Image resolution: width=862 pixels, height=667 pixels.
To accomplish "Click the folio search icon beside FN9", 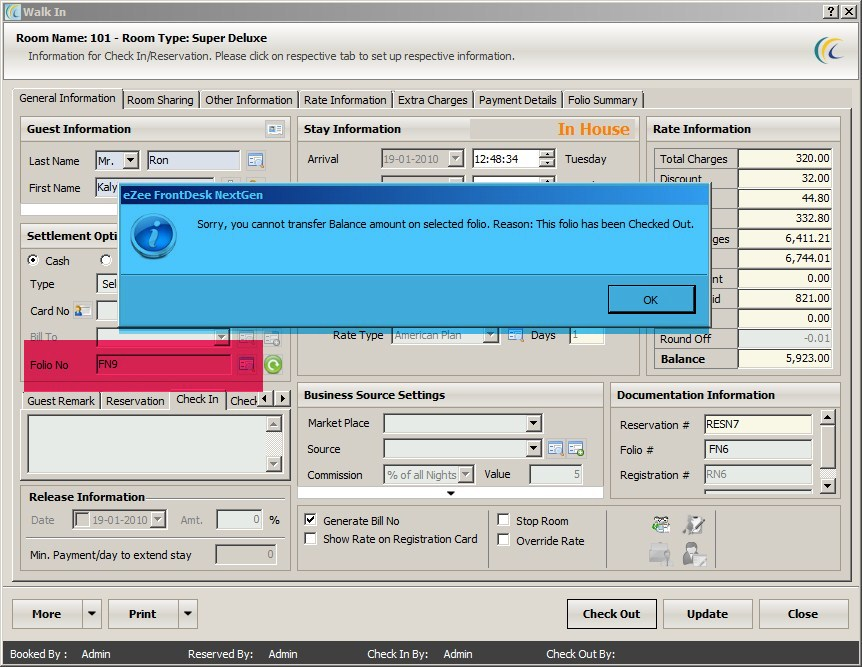I will pos(246,364).
